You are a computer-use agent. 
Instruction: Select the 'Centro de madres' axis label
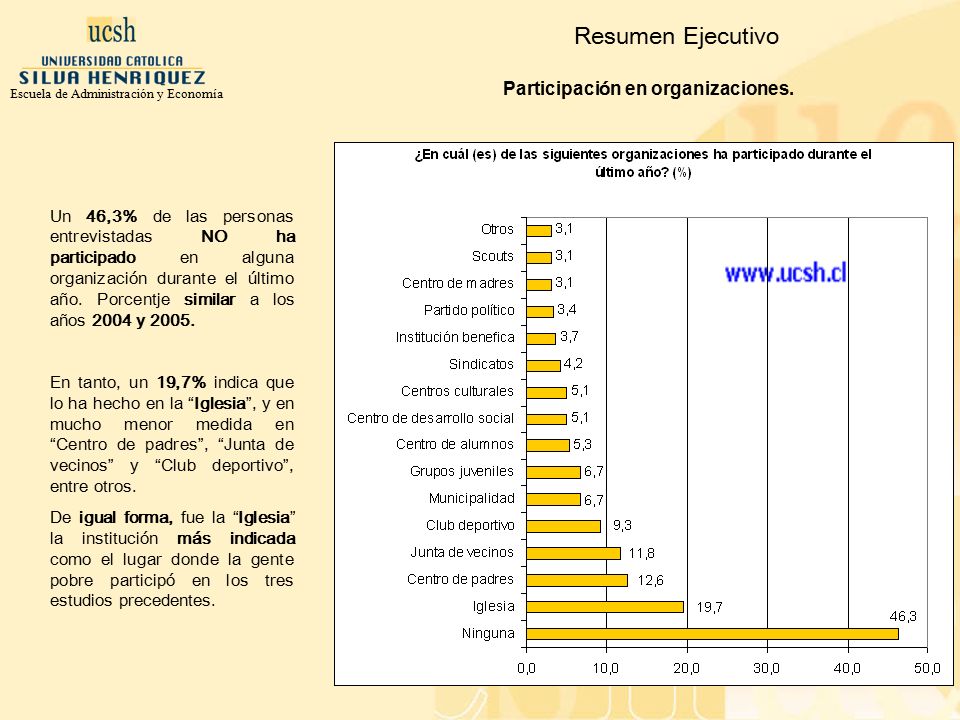click(458, 283)
